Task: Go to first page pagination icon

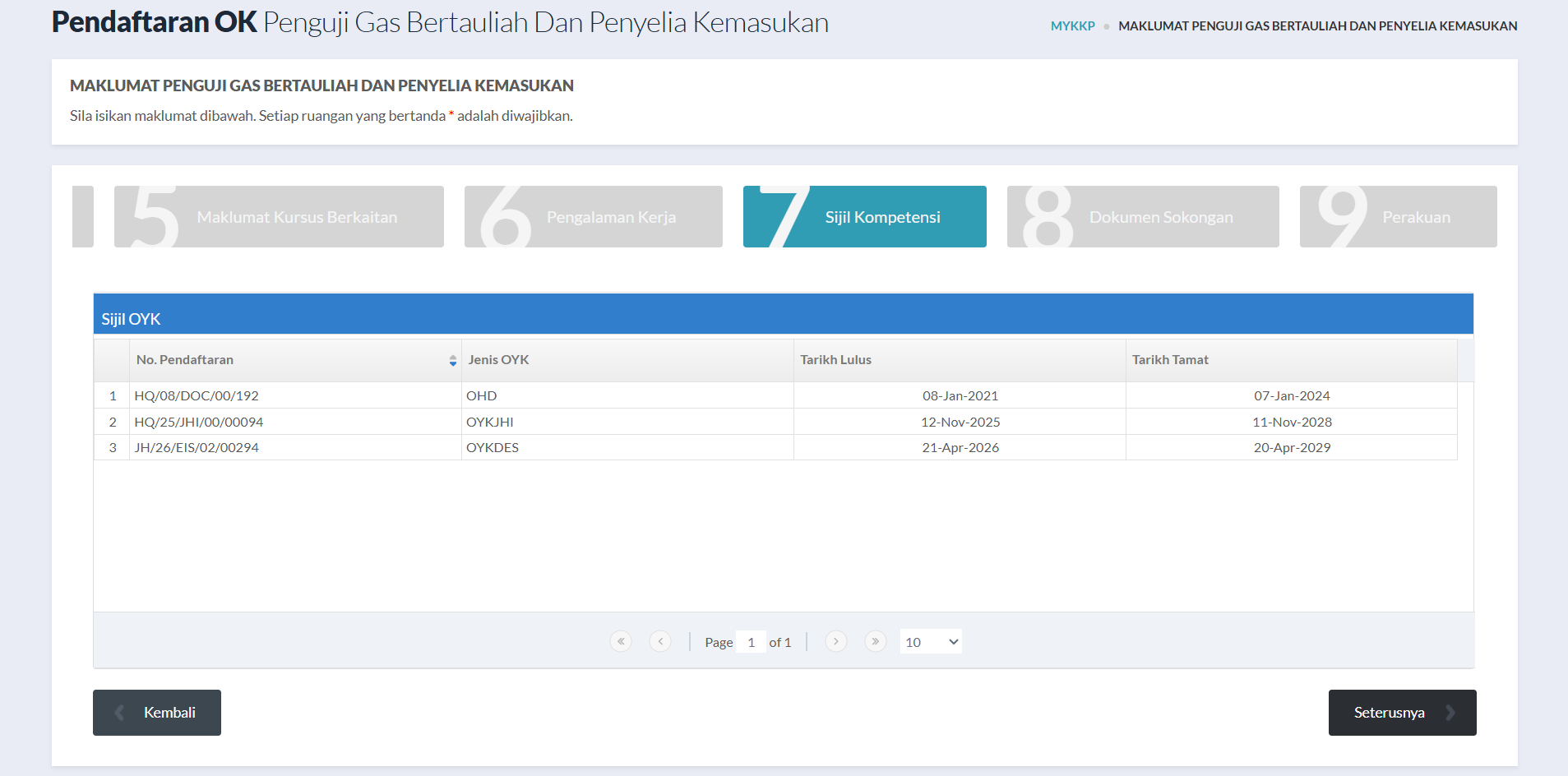Action: pos(621,641)
